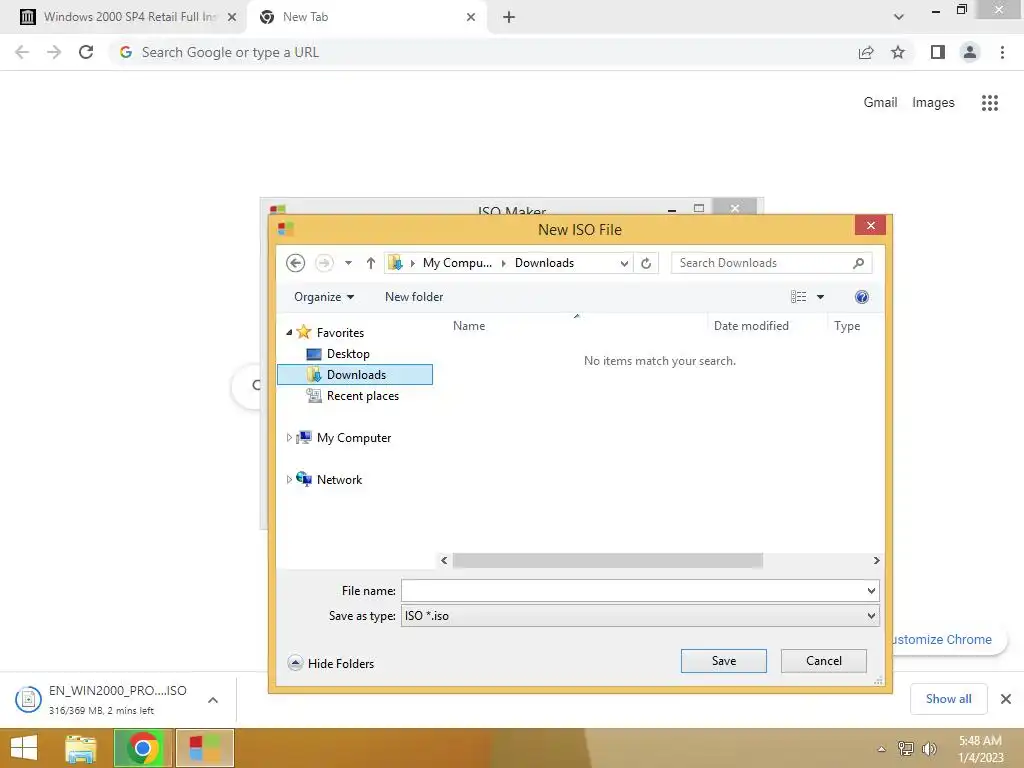Click the volume speaker tray icon

click(929, 749)
